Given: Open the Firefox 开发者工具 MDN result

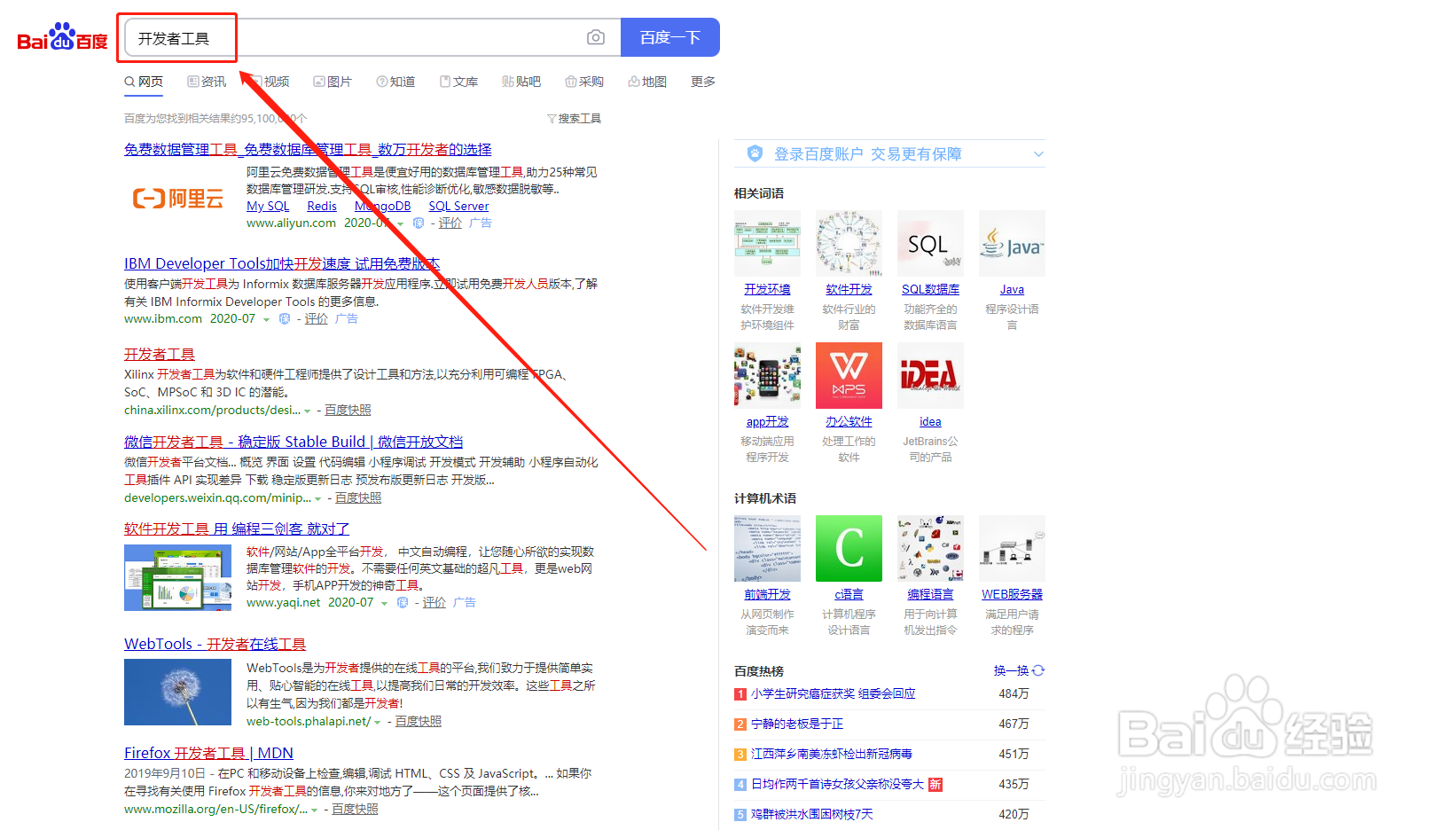Looking at the screenshot, I should pos(208,753).
